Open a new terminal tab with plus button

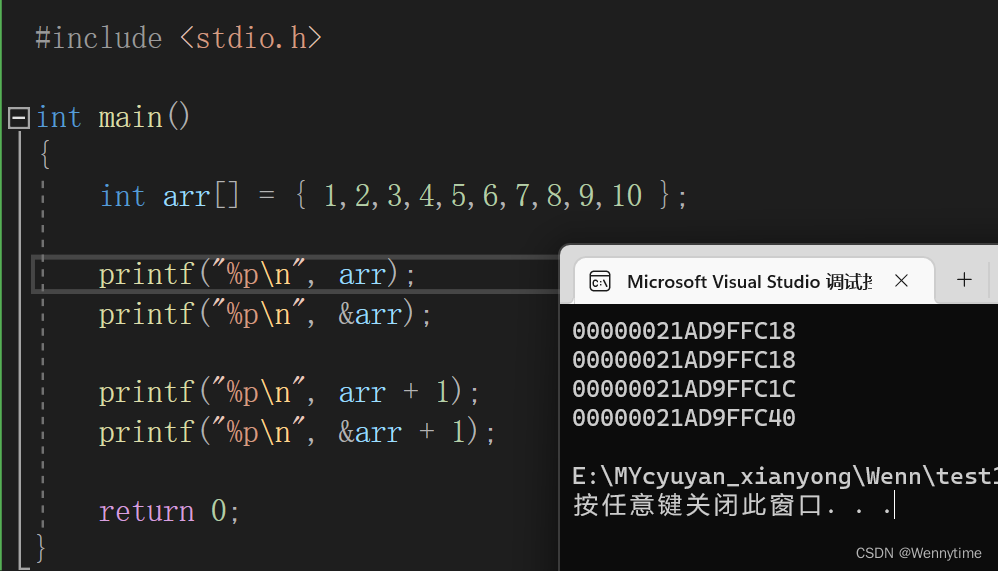click(964, 280)
